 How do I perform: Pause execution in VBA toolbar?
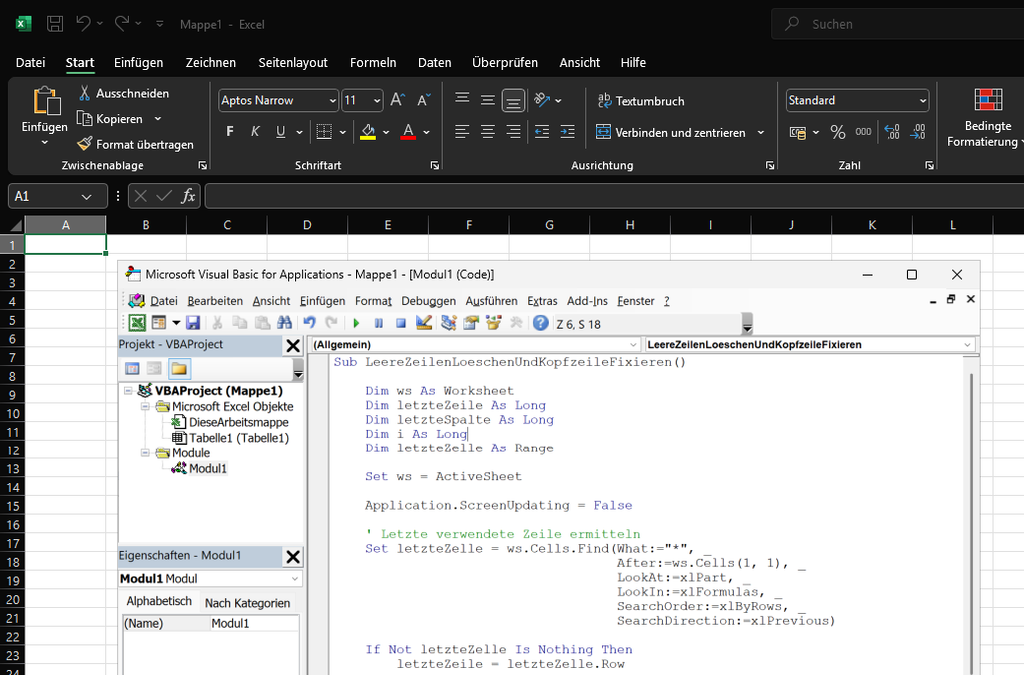379,323
